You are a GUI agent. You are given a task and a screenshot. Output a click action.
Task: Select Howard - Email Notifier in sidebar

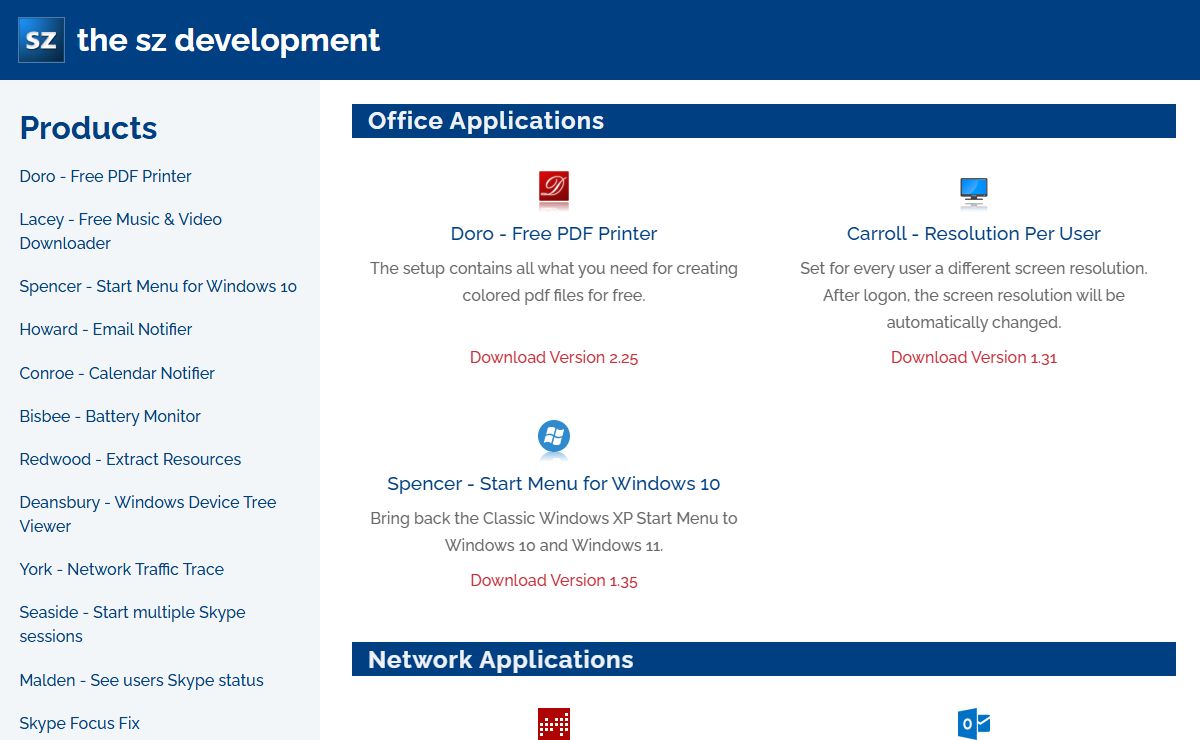[106, 329]
